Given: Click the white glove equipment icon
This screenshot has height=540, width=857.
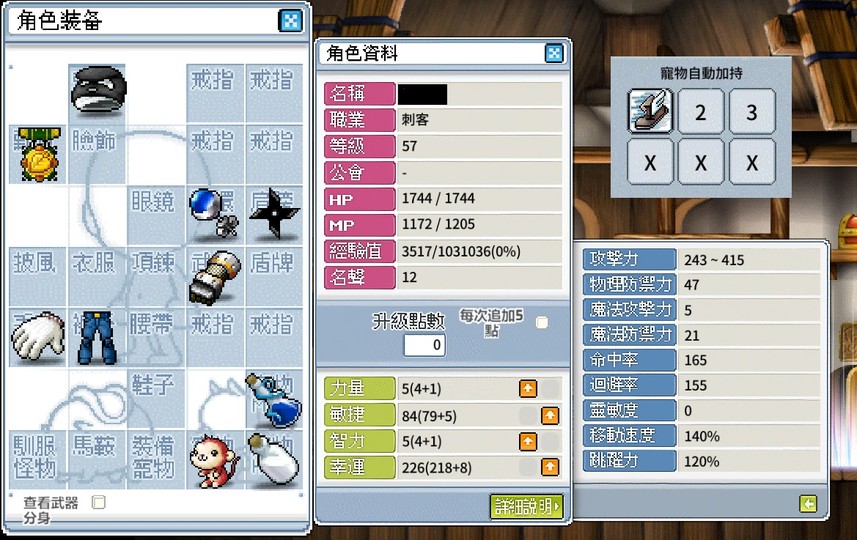Looking at the screenshot, I should 37,336.
